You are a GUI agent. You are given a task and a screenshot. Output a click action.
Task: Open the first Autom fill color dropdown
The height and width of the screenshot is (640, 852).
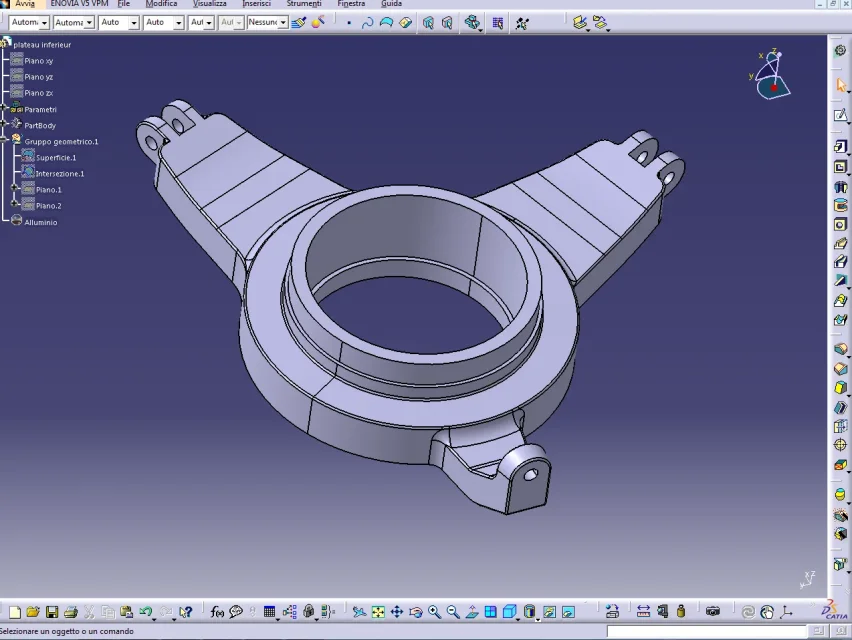45,23
